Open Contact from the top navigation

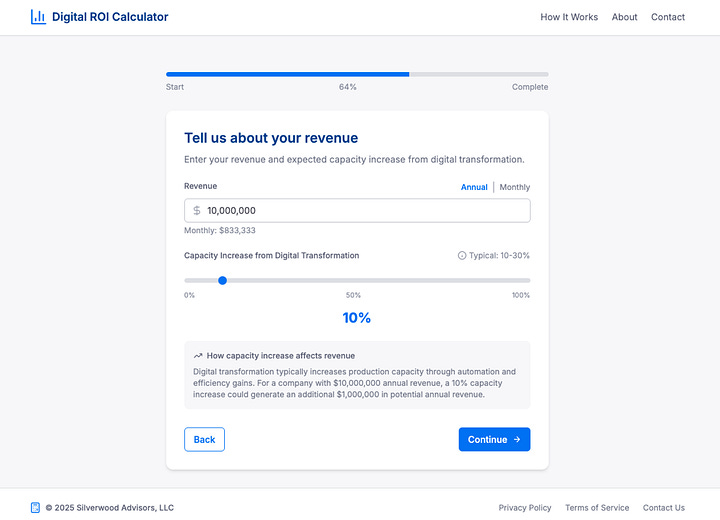(x=668, y=17)
